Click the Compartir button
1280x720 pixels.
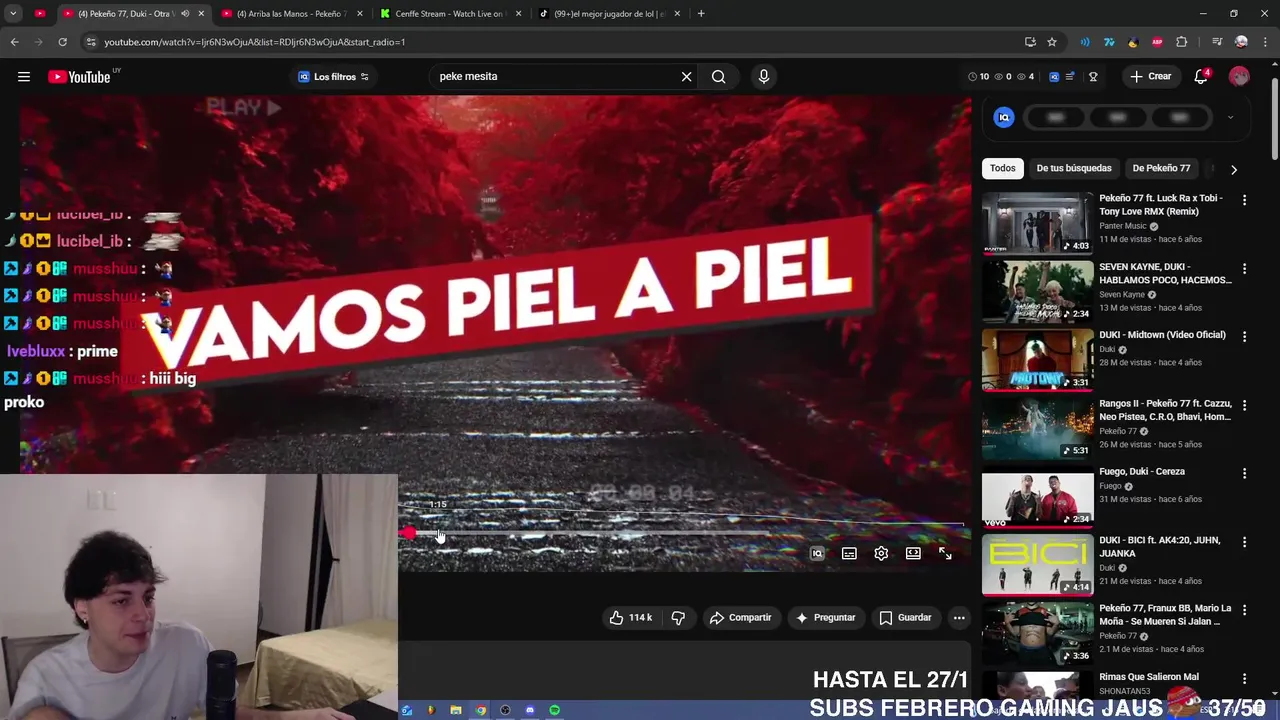(x=741, y=618)
